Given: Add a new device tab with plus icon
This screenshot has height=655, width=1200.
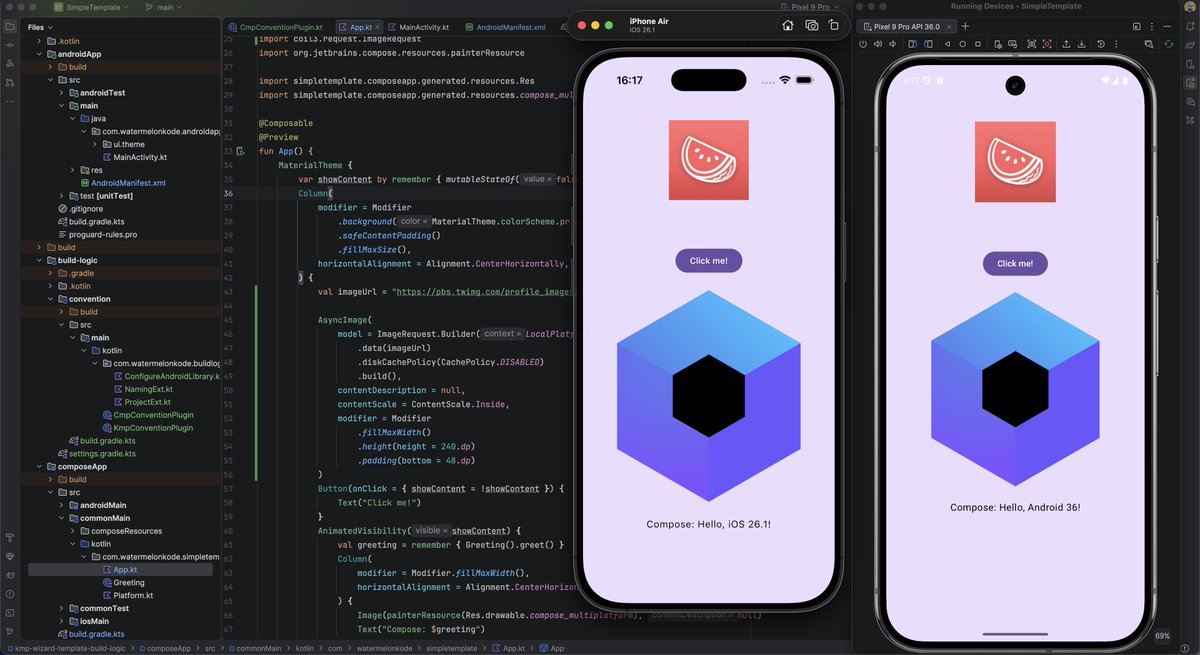Looking at the screenshot, I should (x=965, y=26).
